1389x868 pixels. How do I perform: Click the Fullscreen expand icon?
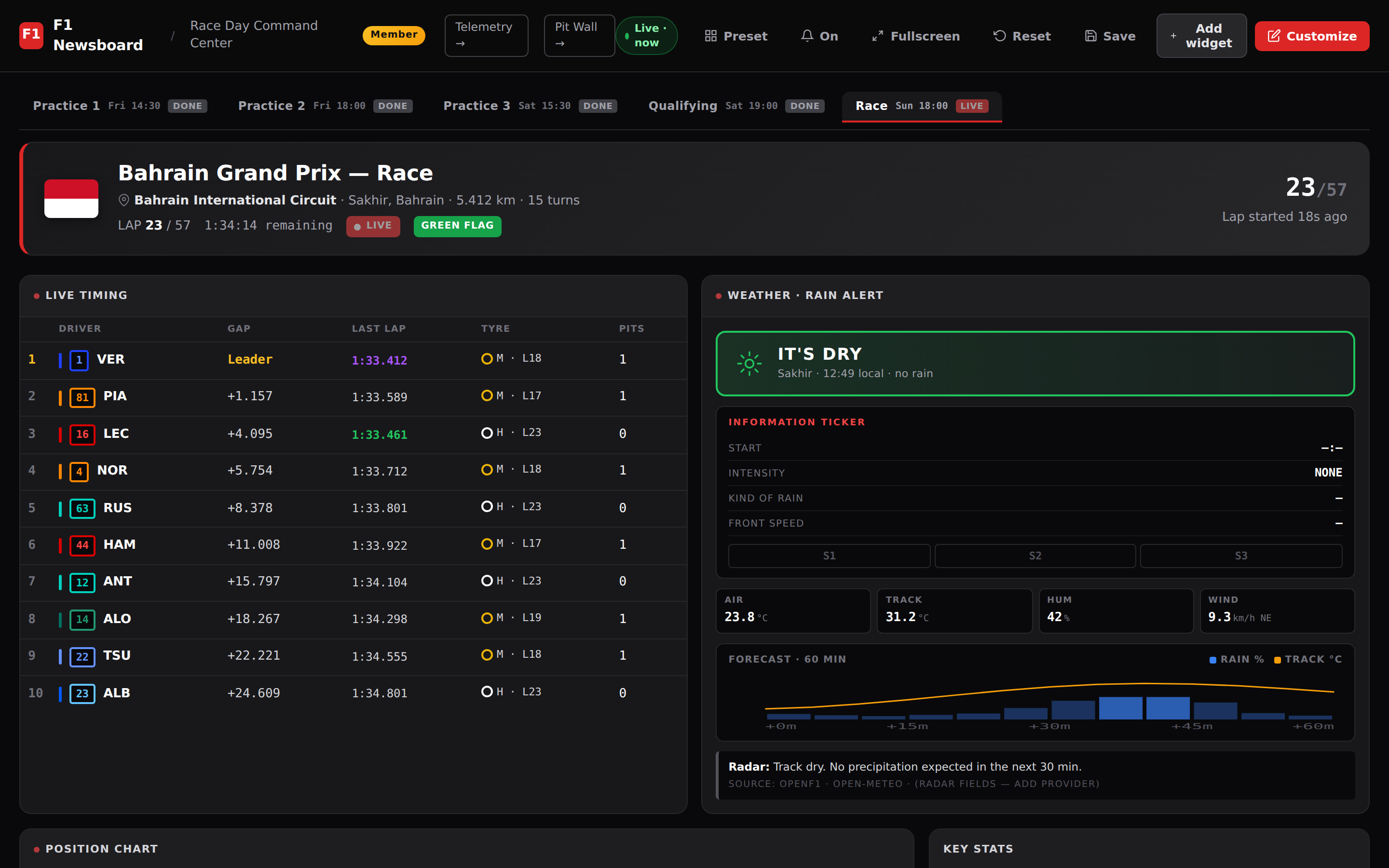(x=878, y=36)
